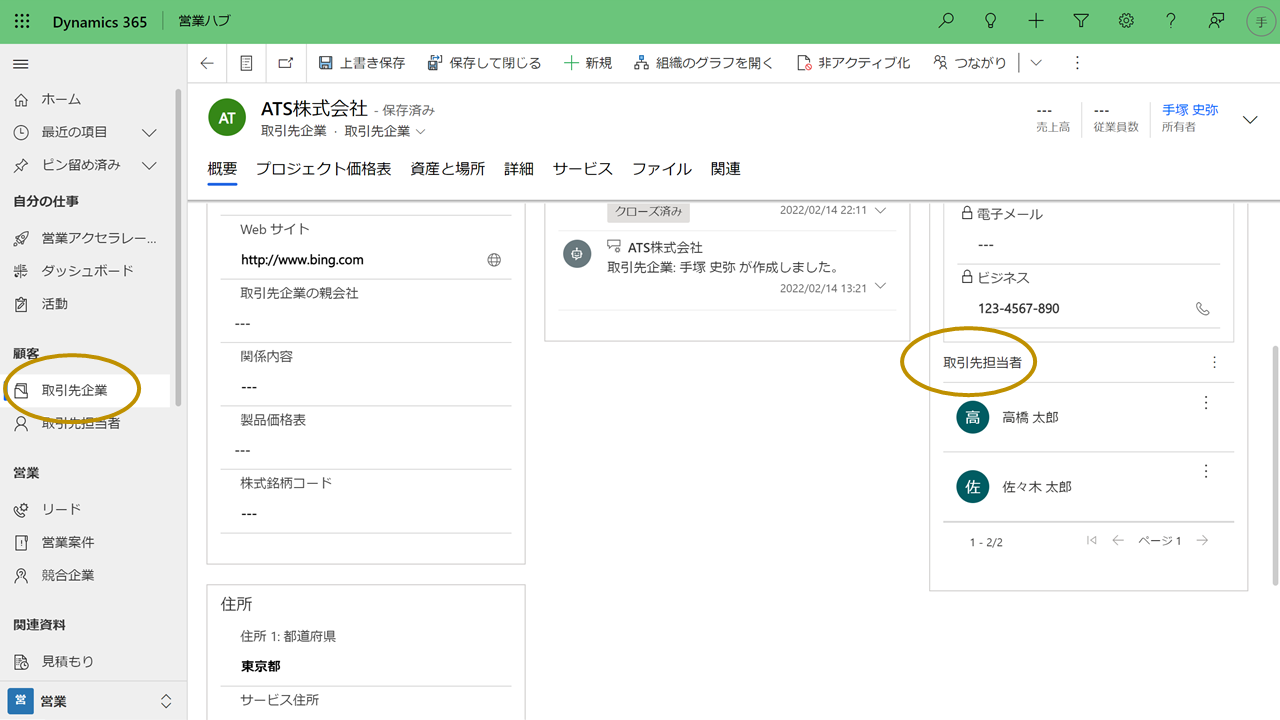Open more options for 取引先担当者 section

(1215, 362)
